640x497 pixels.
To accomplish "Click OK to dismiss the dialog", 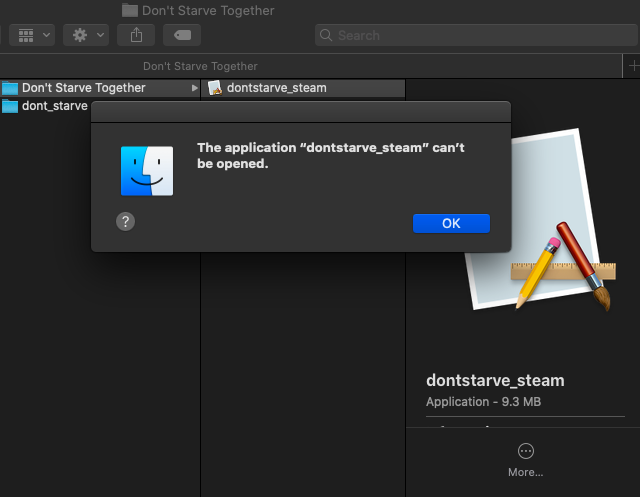I will [451, 223].
